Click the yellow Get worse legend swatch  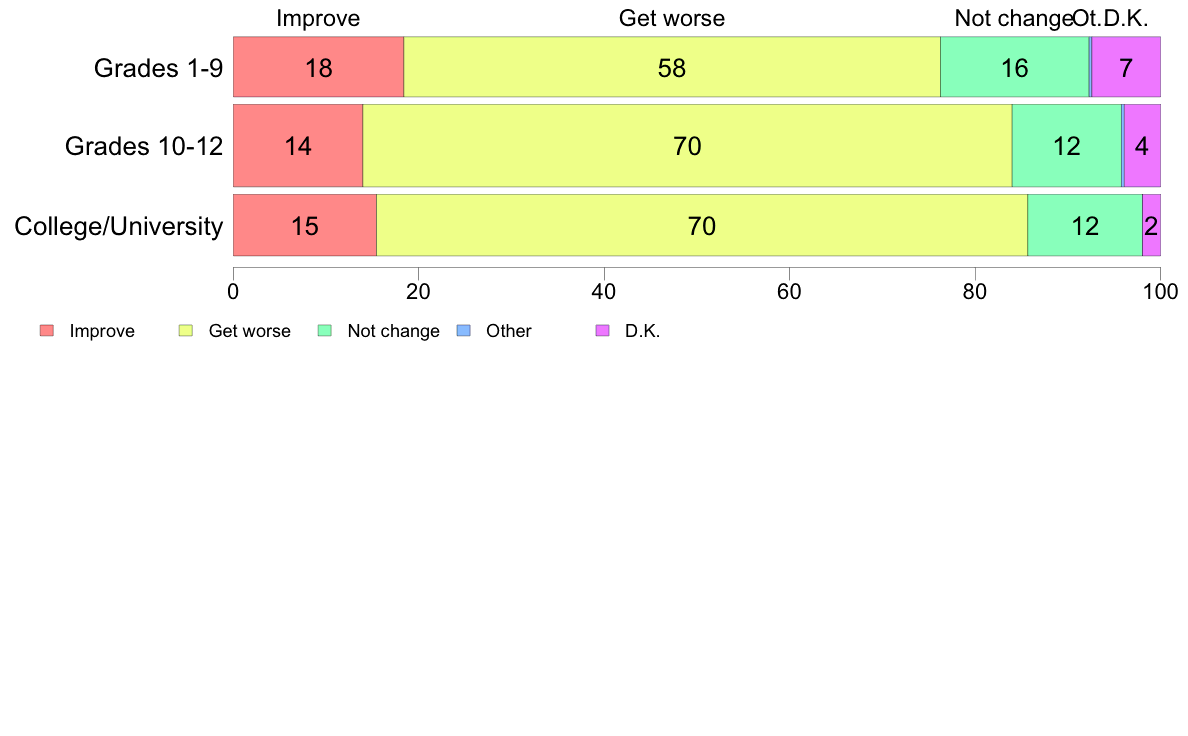[186, 330]
